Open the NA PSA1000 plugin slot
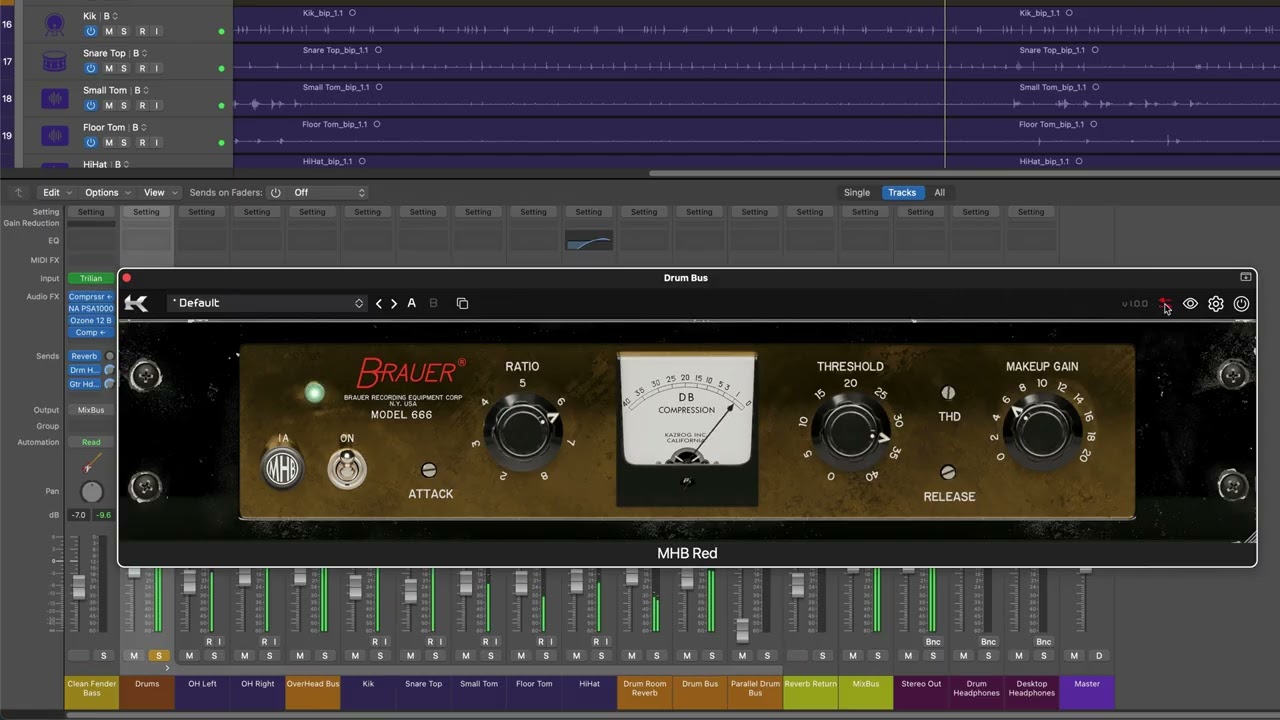This screenshot has height=720, width=1280. coord(91,309)
